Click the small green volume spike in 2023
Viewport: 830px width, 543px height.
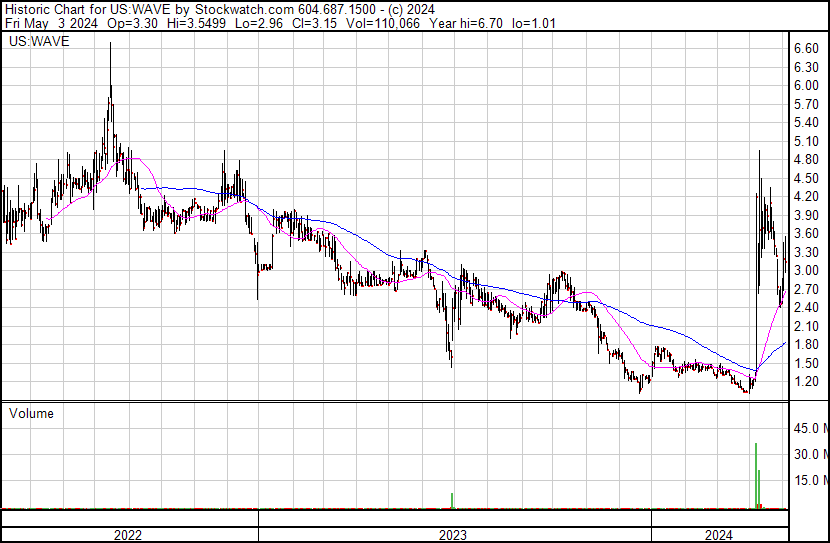pos(453,500)
